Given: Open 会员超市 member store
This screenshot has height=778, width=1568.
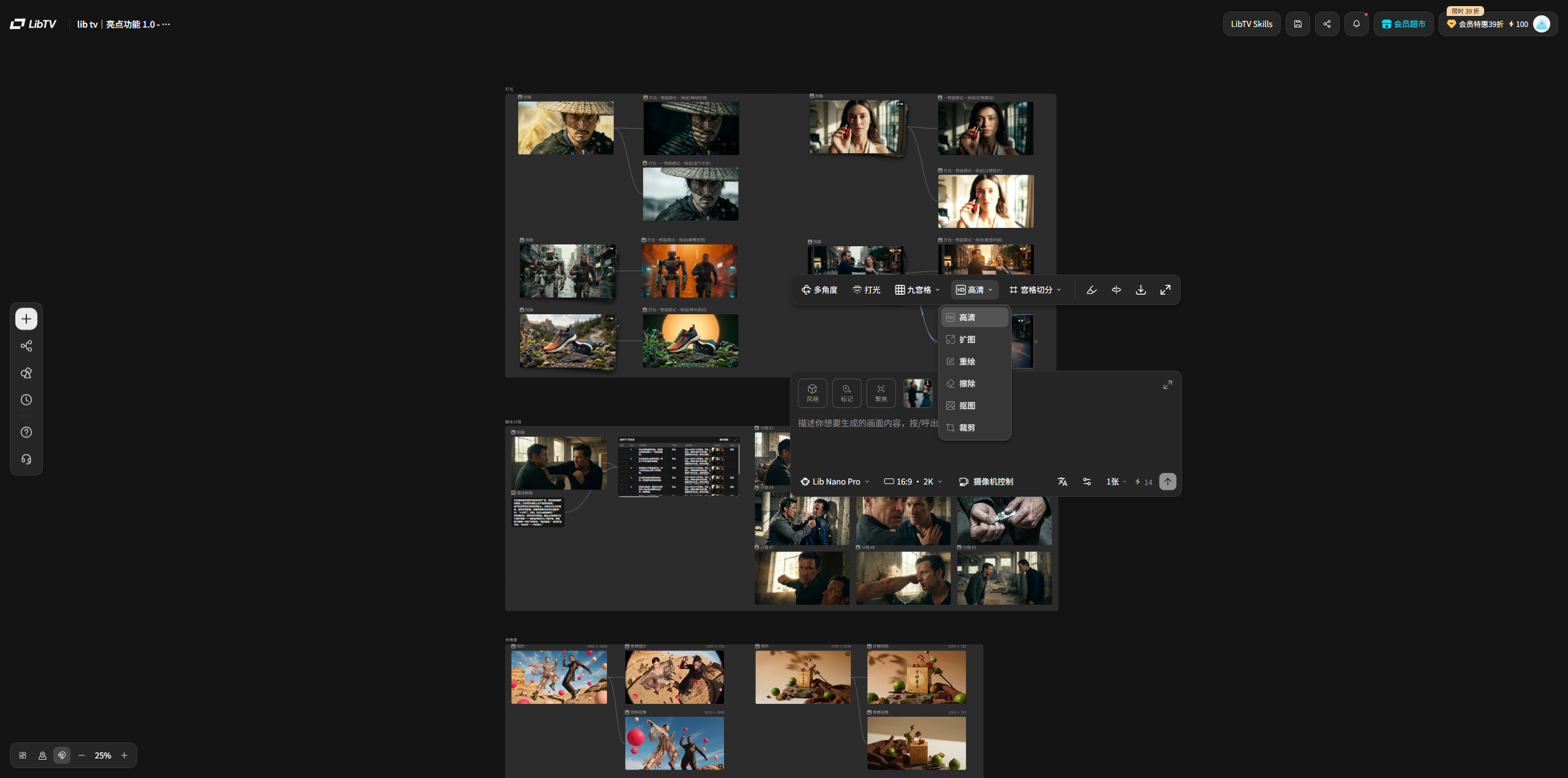Looking at the screenshot, I should 1403,24.
